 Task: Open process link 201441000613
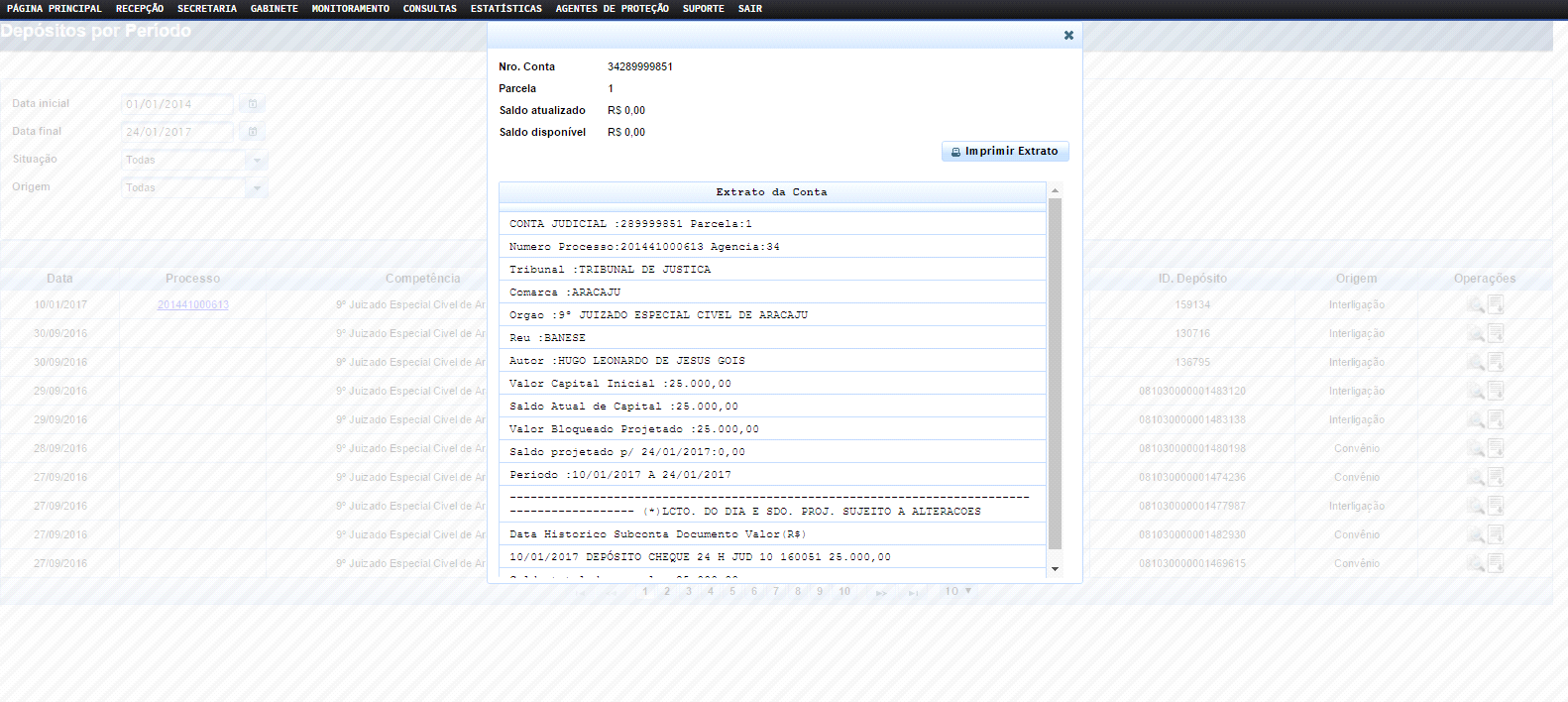click(192, 305)
